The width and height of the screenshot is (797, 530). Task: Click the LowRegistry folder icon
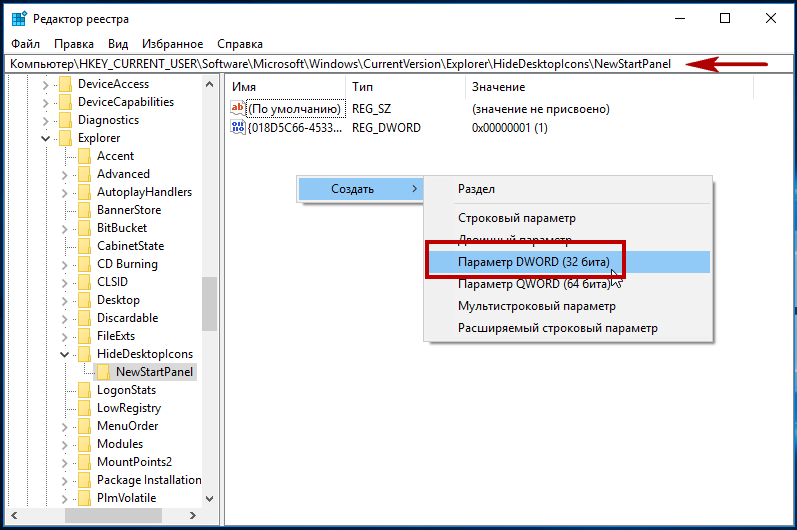[84, 408]
